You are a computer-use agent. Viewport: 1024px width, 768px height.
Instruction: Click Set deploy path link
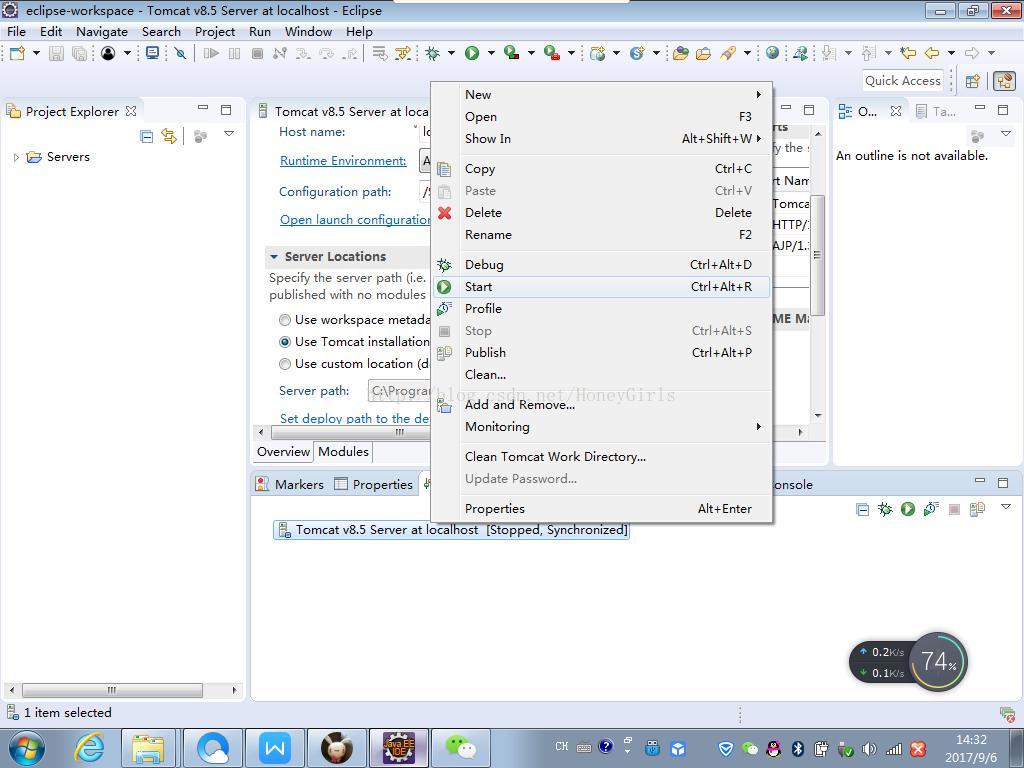click(355, 419)
